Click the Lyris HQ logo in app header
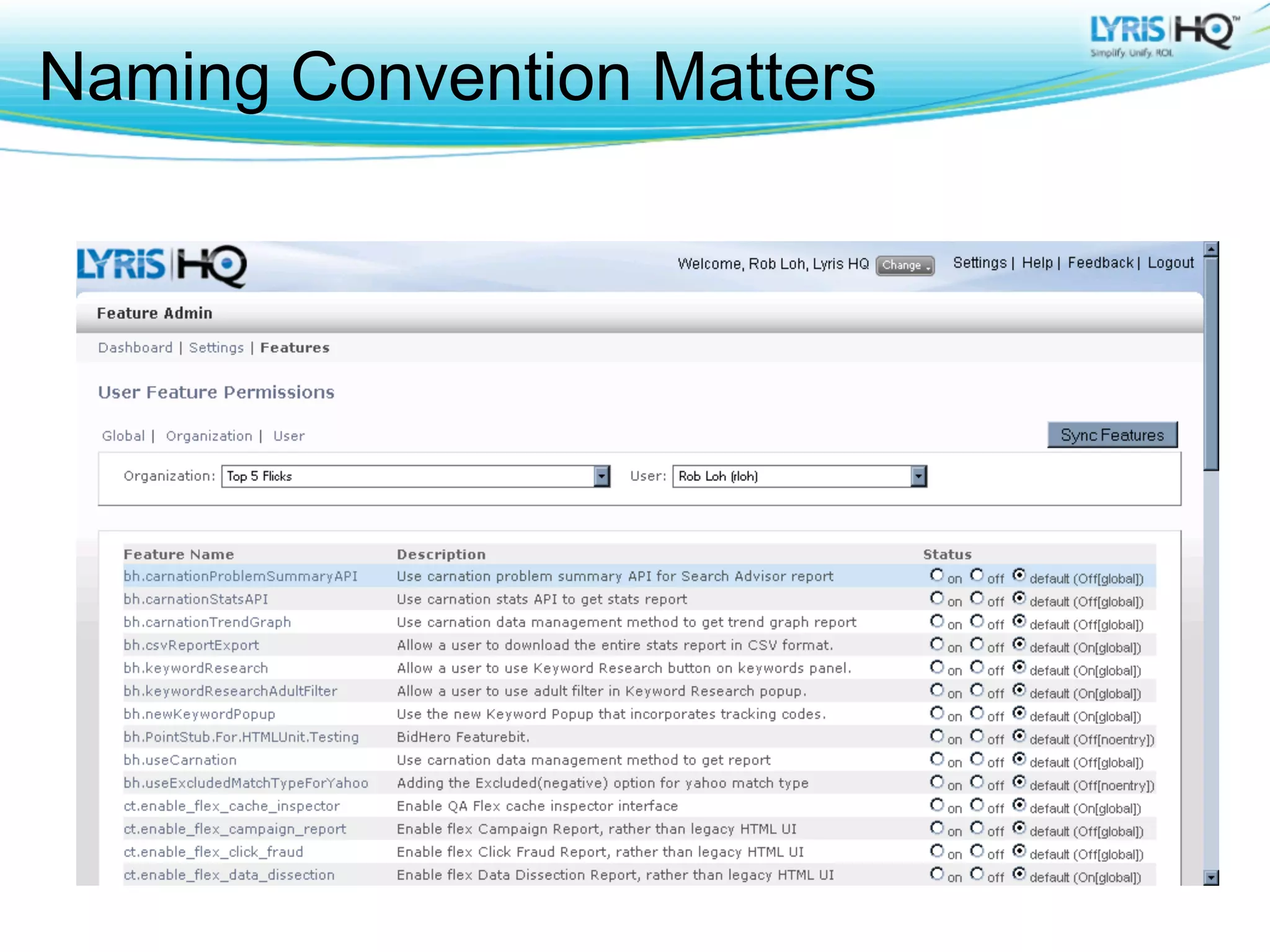 point(161,265)
